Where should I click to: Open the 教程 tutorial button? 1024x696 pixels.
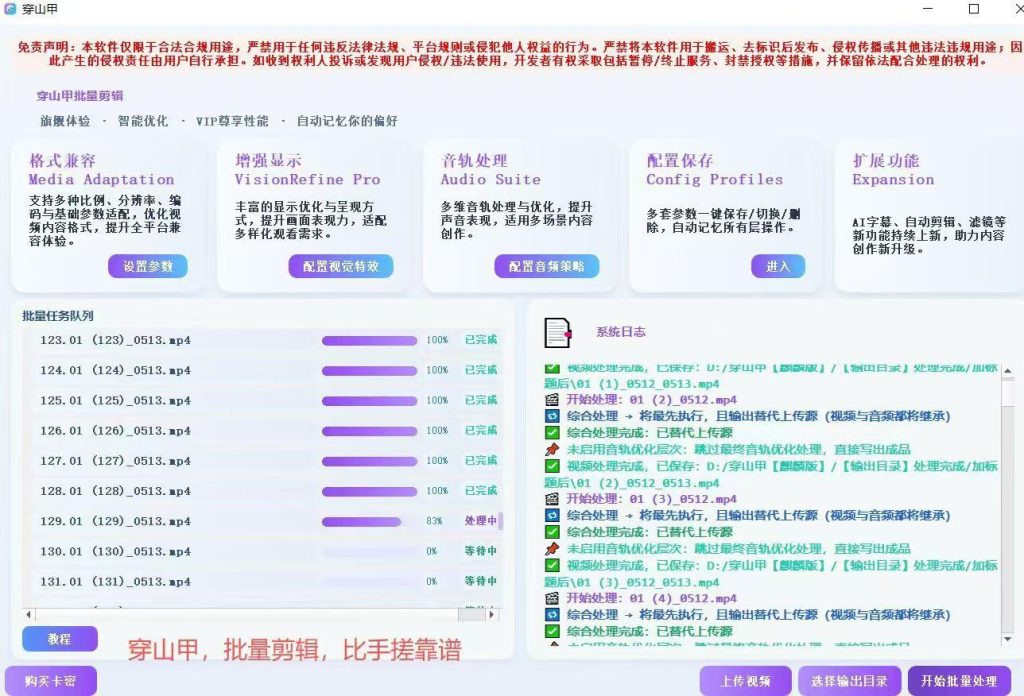click(59, 639)
